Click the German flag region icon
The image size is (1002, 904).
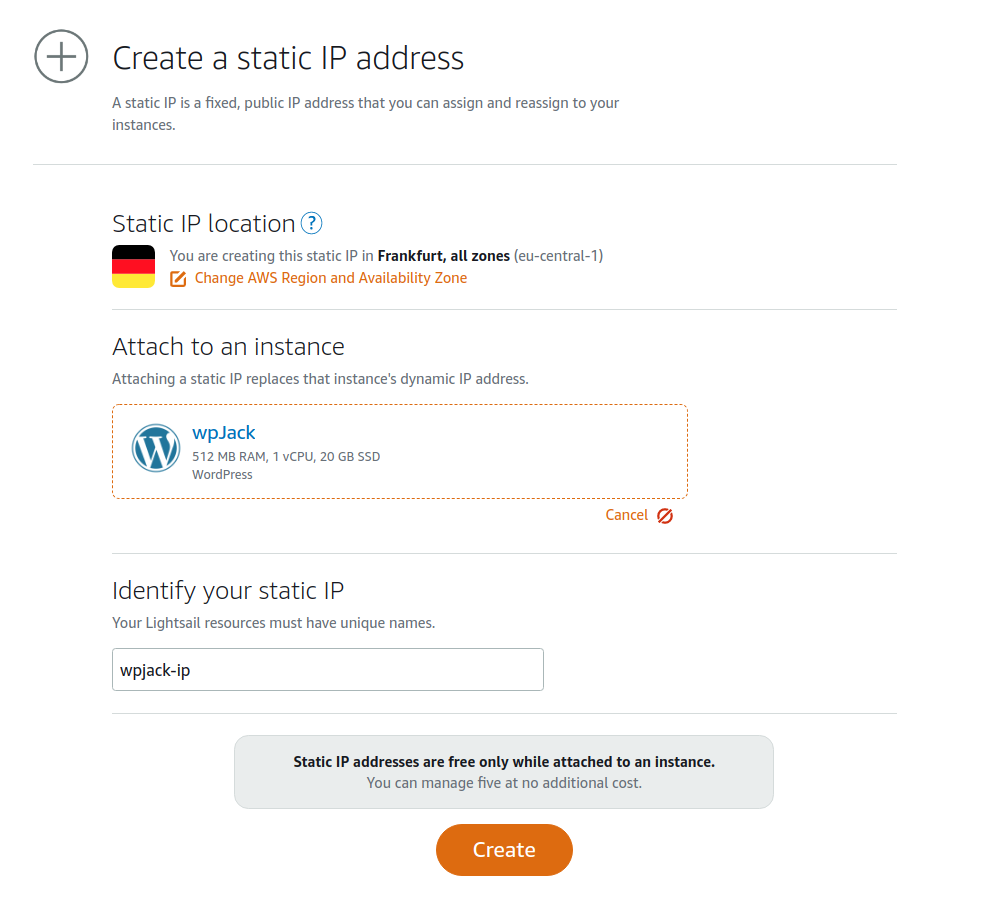coord(134,266)
